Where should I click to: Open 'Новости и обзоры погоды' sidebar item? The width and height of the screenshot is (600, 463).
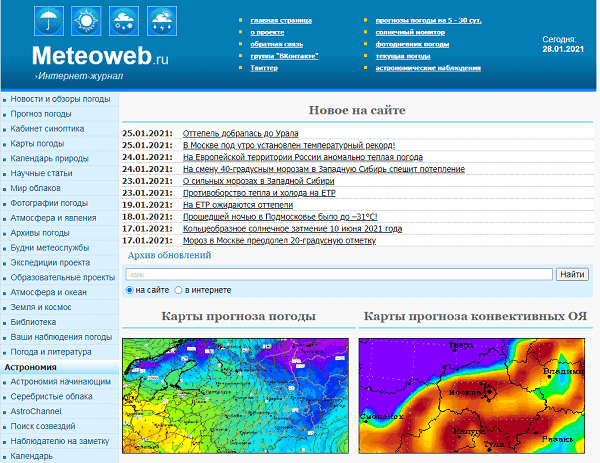(x=60, y=99)
